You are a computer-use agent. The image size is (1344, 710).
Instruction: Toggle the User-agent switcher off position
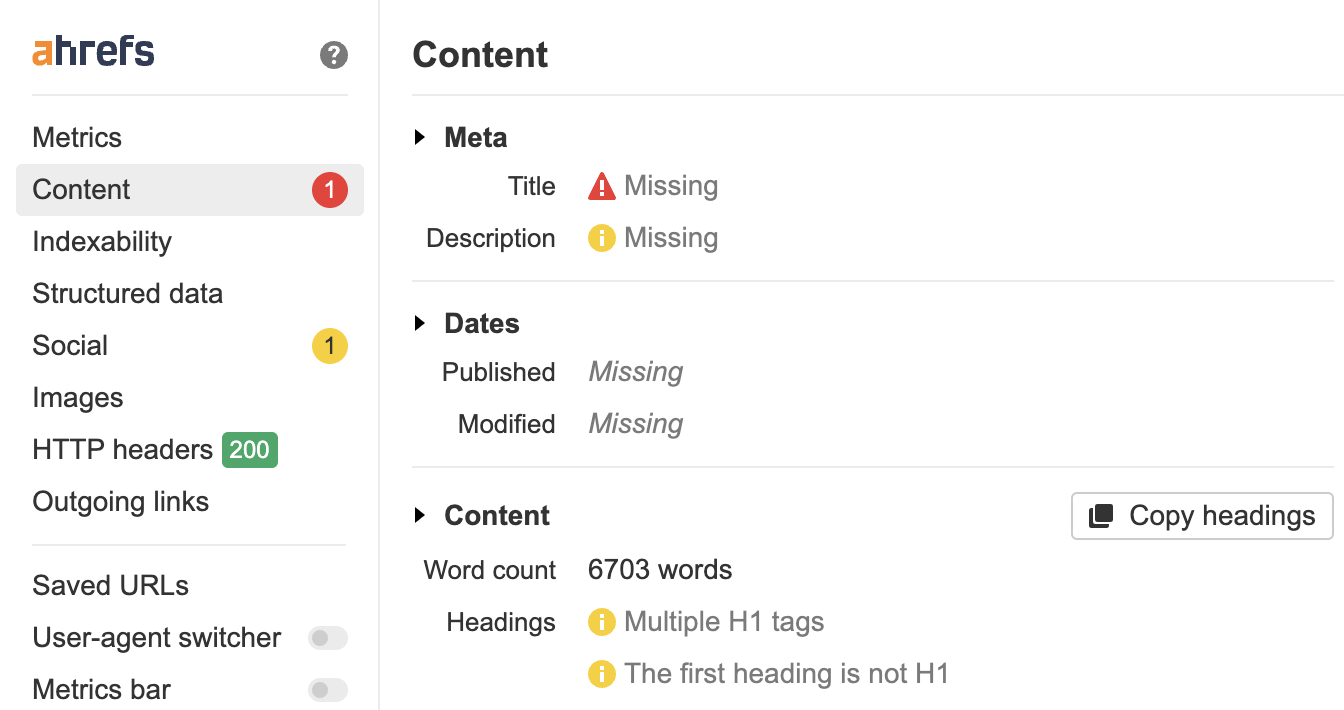328,637
